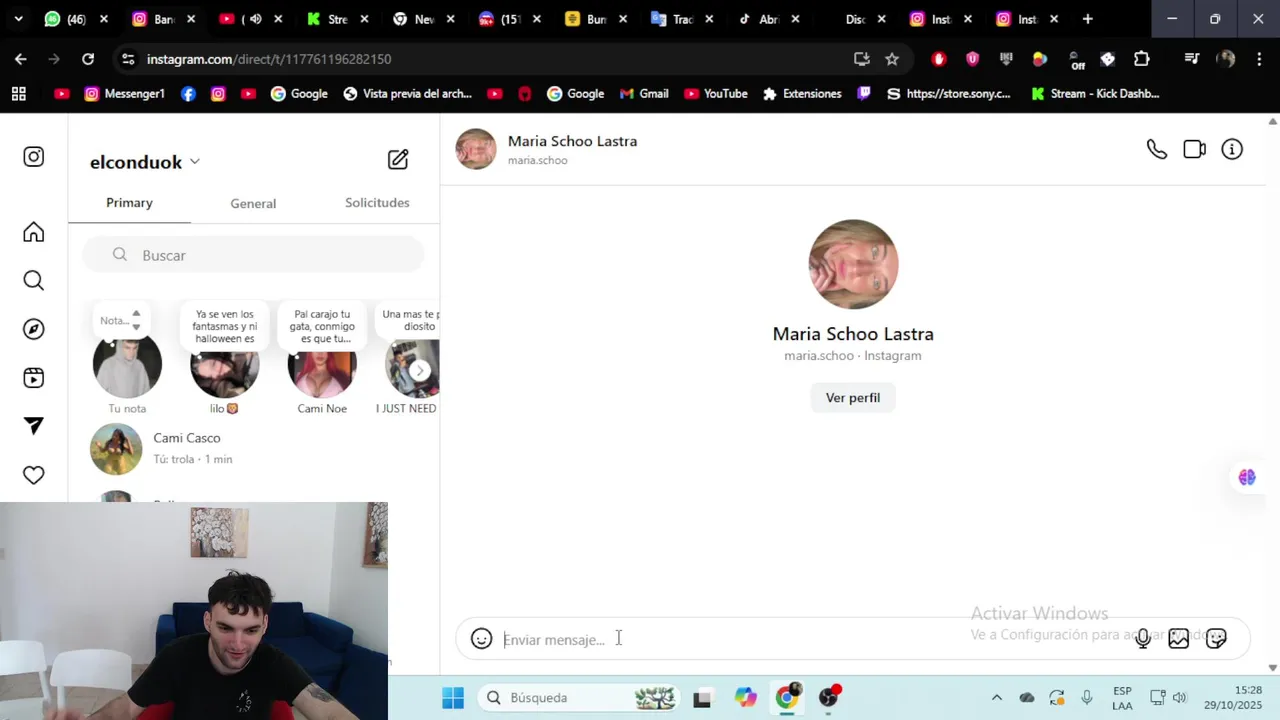1280x720 pixels.
Task: Click the Buscar search field
Action: (254, 255)
